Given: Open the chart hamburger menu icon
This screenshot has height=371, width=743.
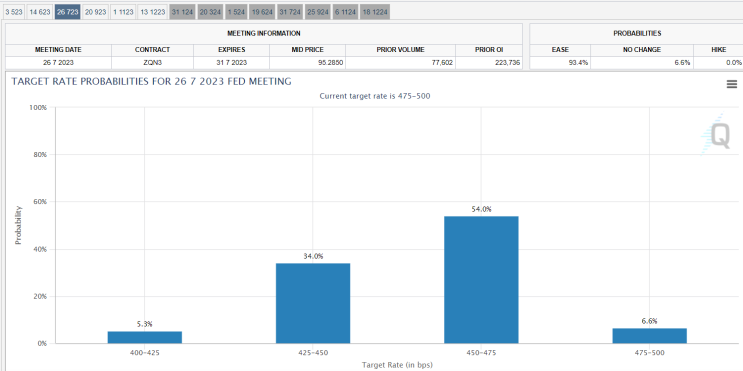Looking at the screenshot, I should pyautogui.click(x=732, y=84).
